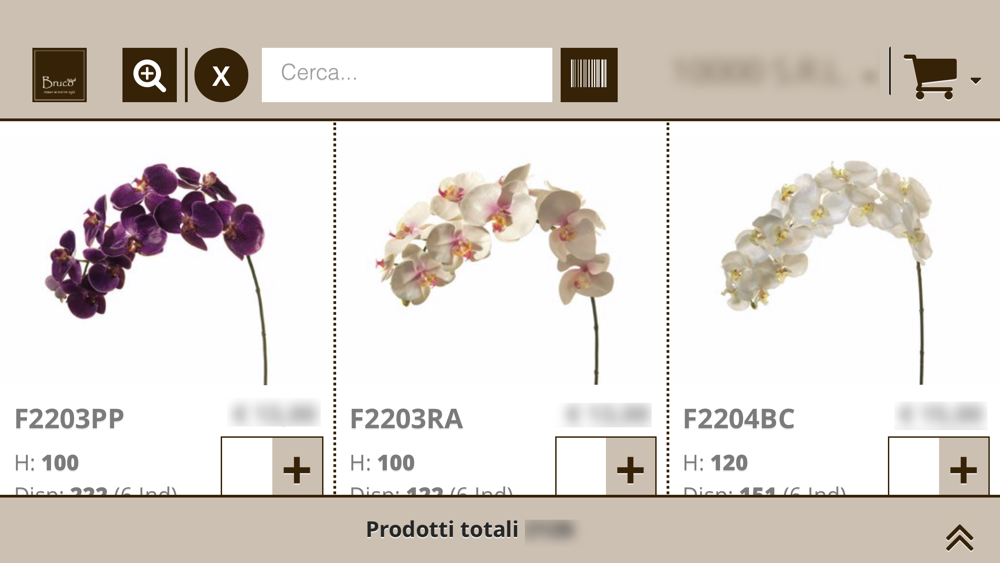Open the shopping cart icon

(929, 76)
